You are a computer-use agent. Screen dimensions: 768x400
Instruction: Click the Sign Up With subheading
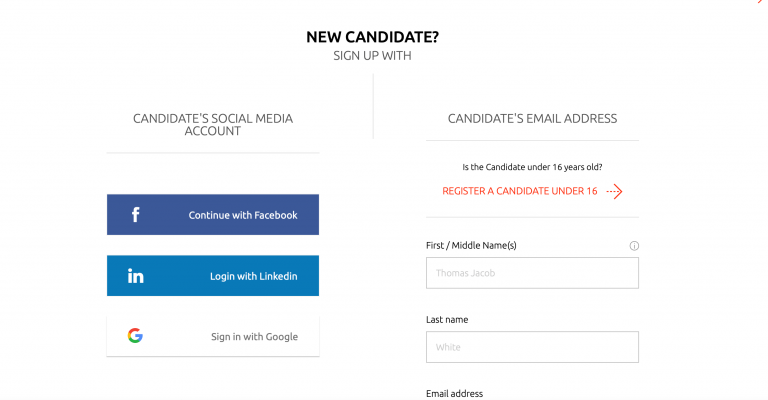372,56
